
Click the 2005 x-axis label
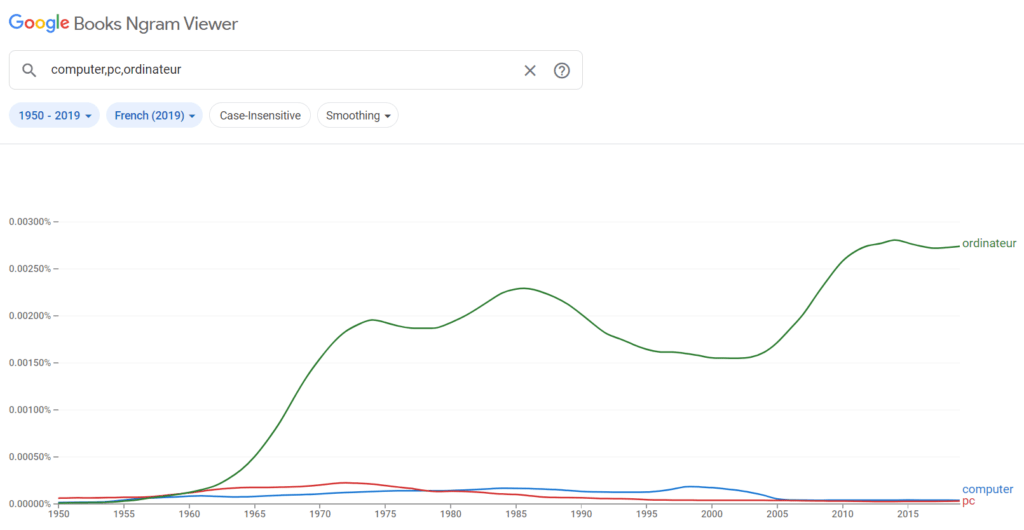pos(777,515)
